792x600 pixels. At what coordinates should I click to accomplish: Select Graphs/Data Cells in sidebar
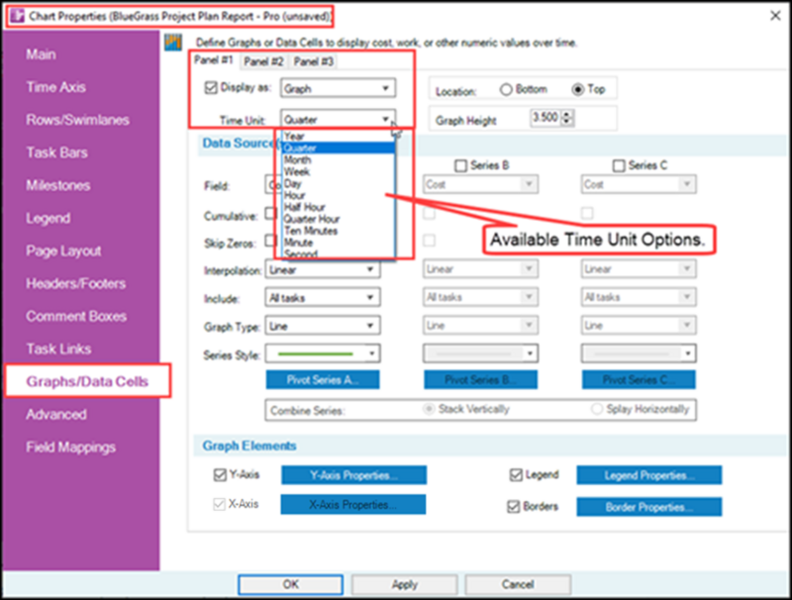click(87, 381)
